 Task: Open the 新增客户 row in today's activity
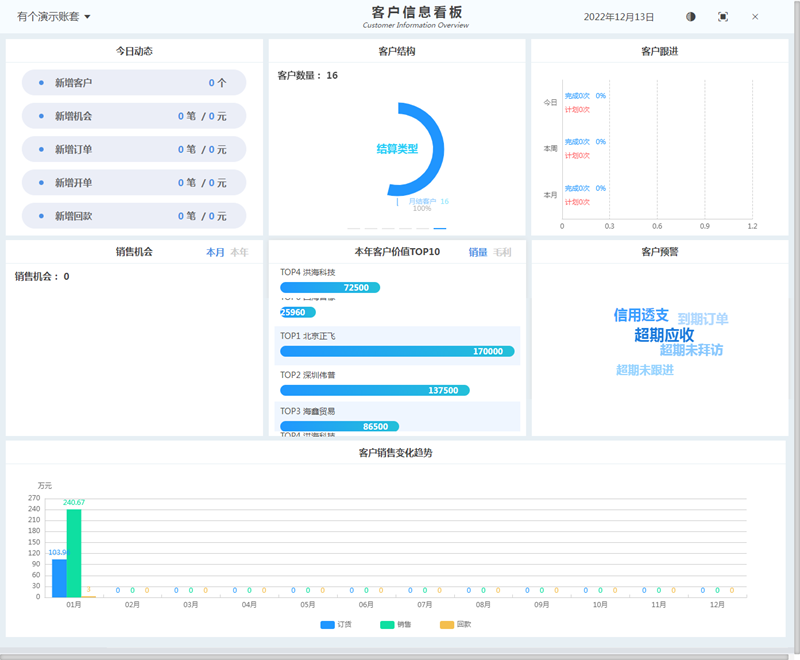[x=134, y=83]
